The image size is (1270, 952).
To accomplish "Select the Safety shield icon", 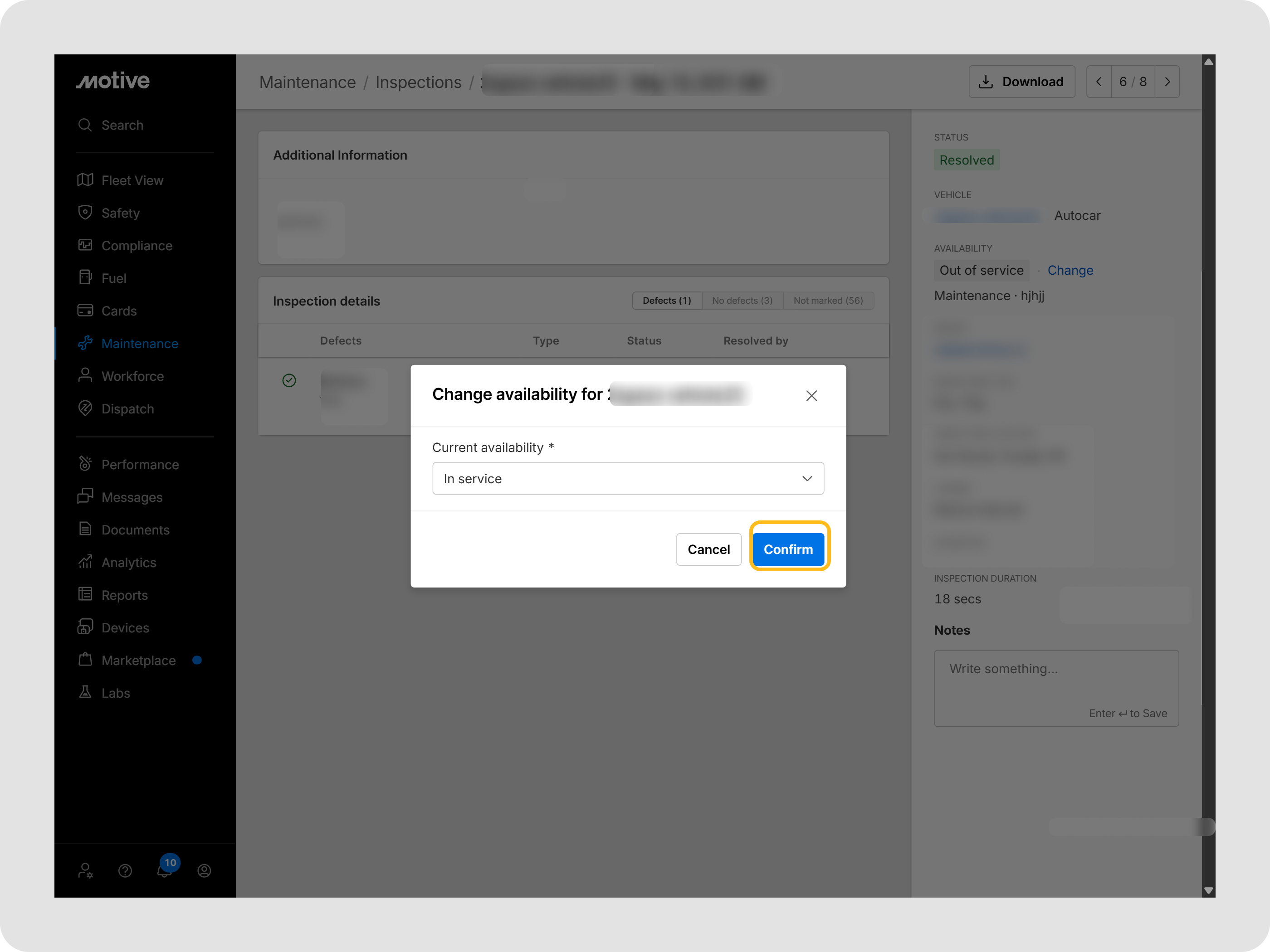I will click(85, 213).
